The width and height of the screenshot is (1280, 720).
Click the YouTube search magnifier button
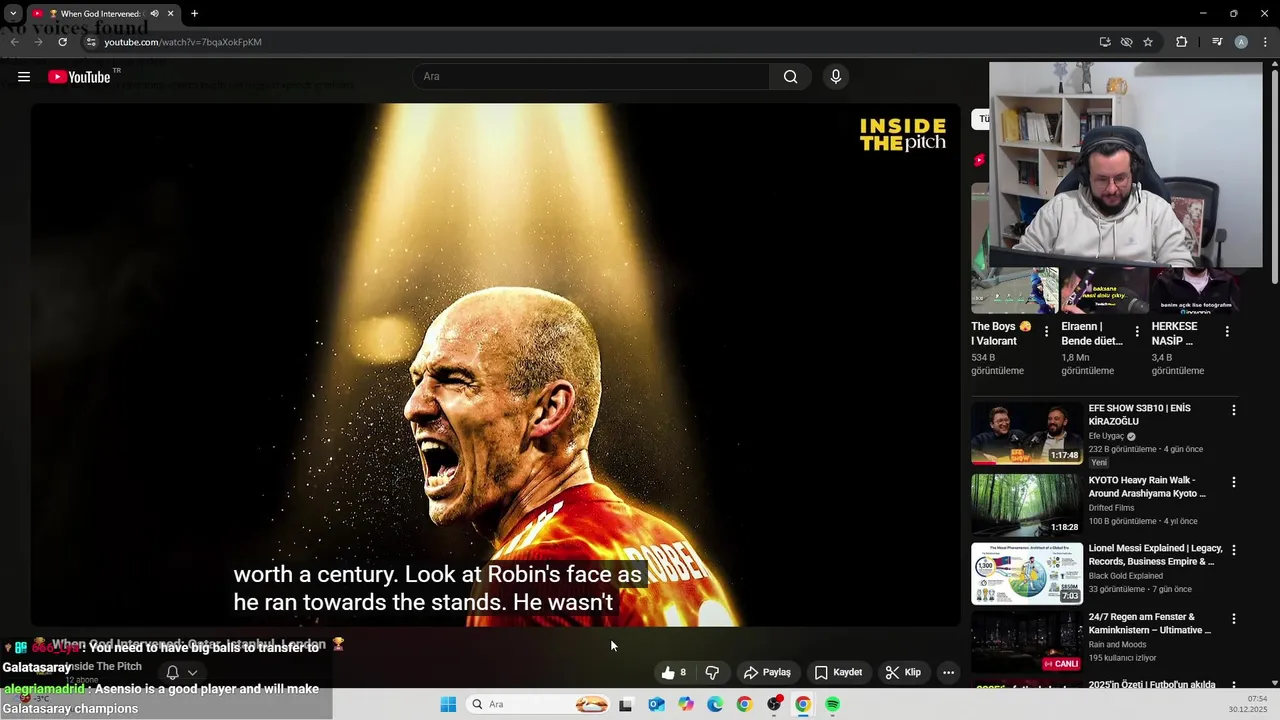[x=790, y=77]
